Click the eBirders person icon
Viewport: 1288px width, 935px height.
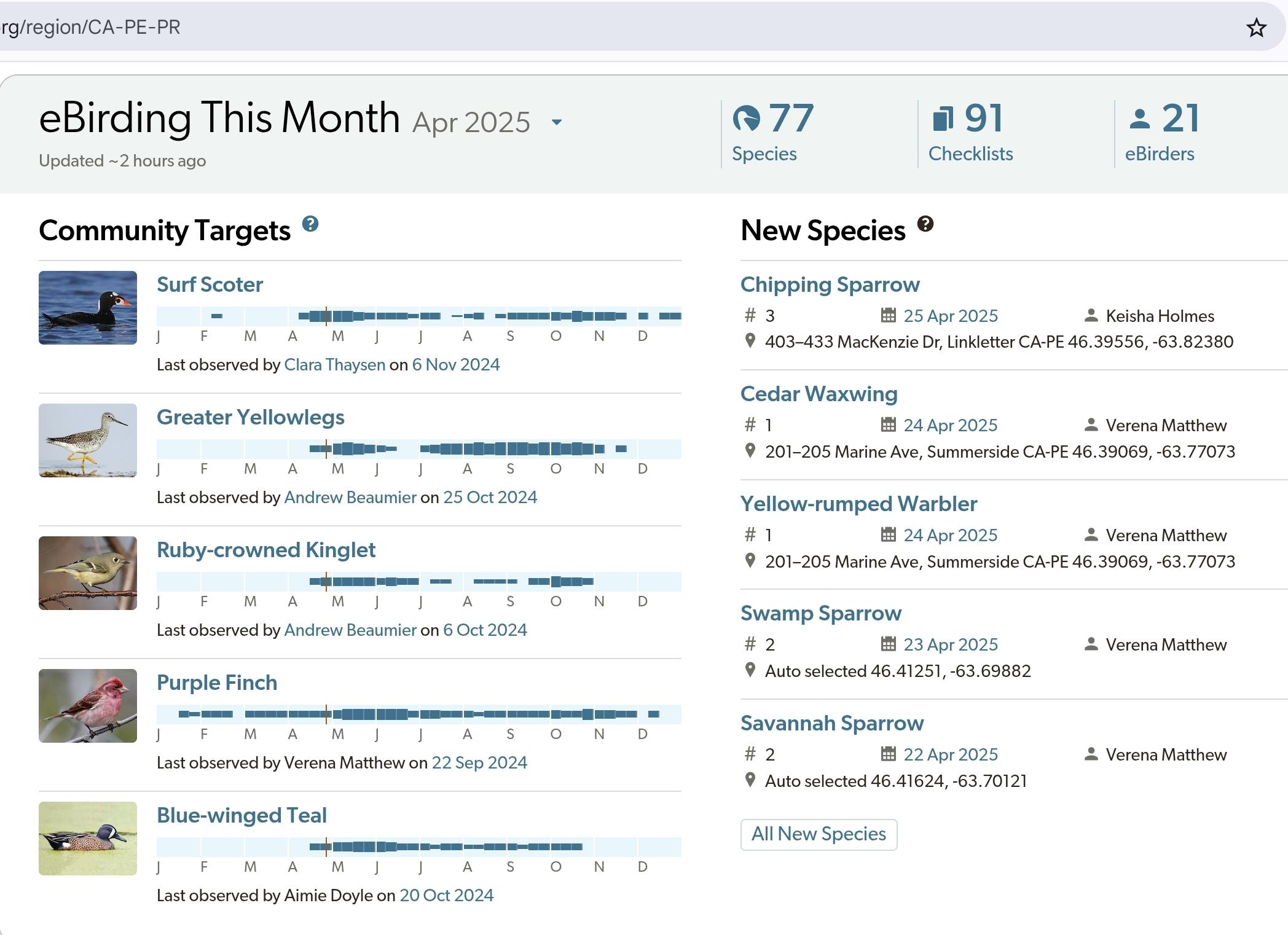point(1139,118)
